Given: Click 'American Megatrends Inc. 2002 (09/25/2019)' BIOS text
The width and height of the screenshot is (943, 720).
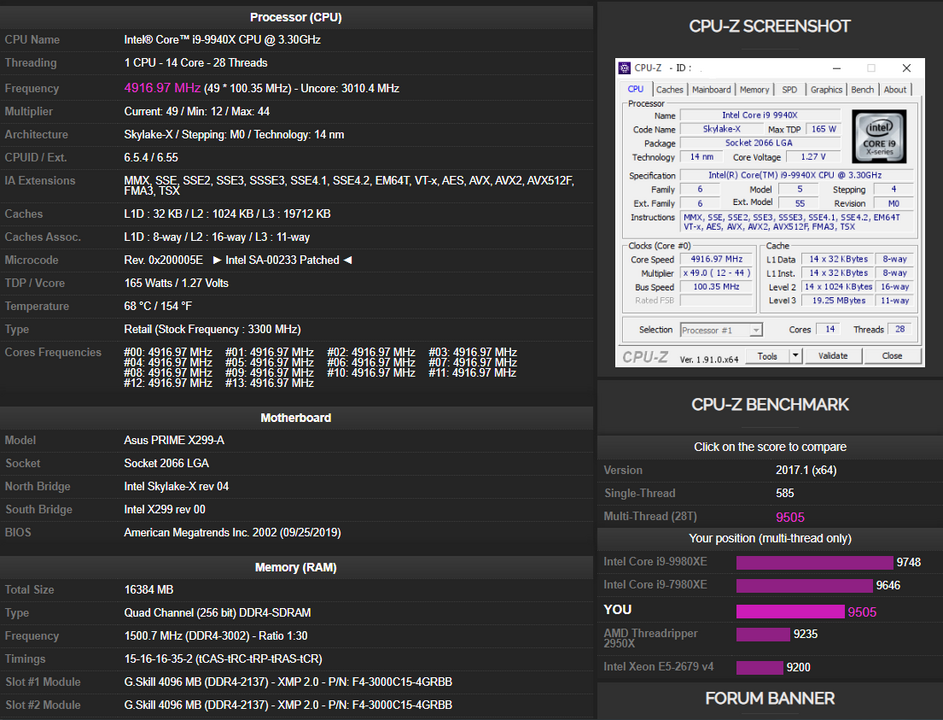Looking at the screenshot, I should click(232, 532).
